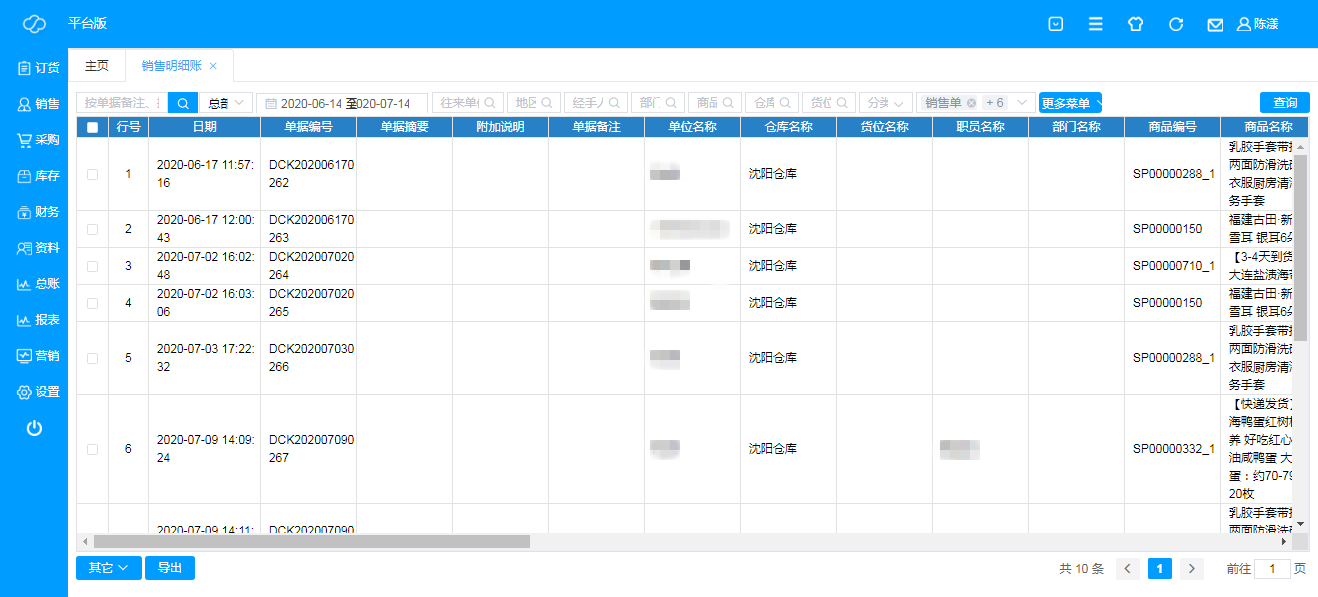
Task: Open the 分类 dropdown filter
Action: [x=886, y=103]
